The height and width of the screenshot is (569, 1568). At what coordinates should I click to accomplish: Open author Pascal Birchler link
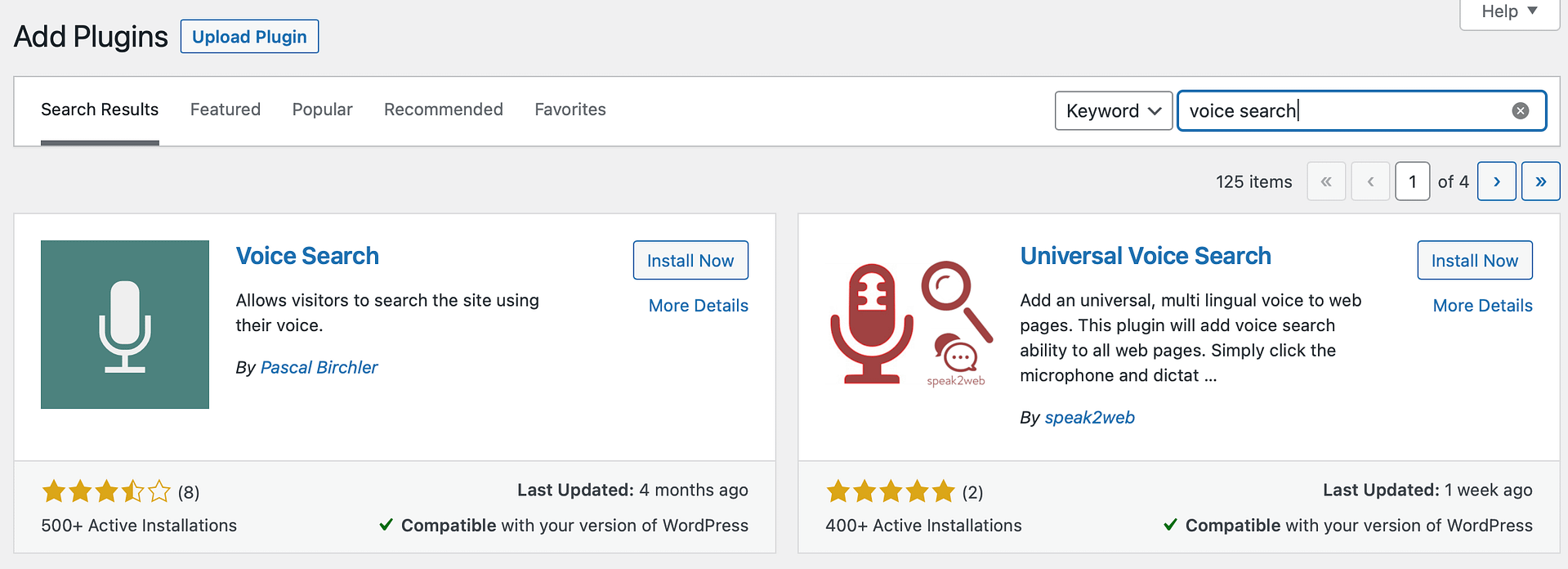pyautogui.click(x=319, y=368)
